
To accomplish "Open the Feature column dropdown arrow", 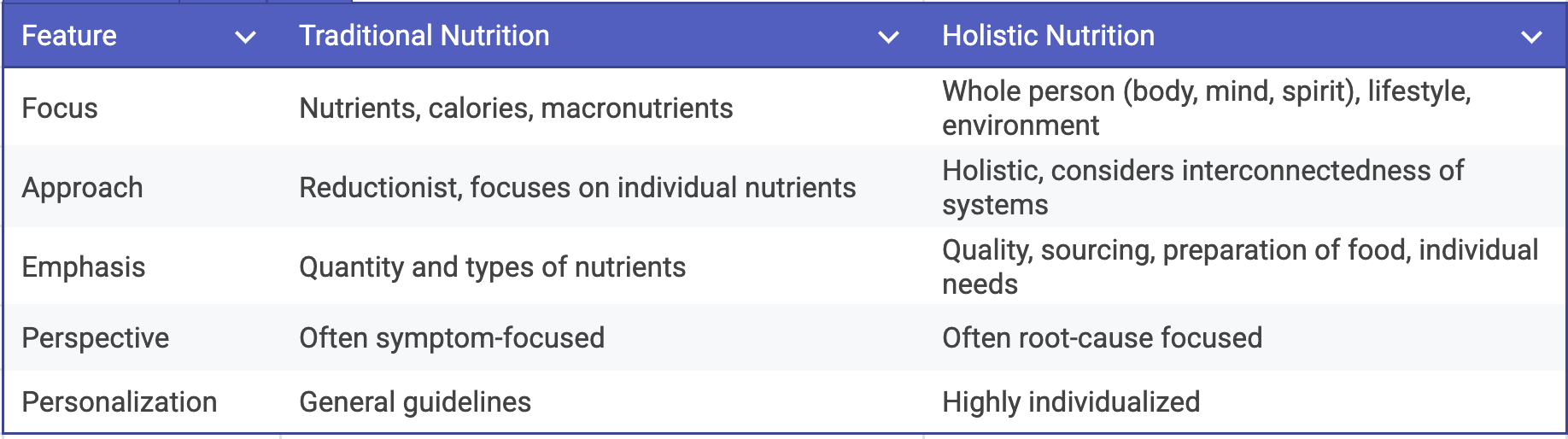I will pos(245,37).
